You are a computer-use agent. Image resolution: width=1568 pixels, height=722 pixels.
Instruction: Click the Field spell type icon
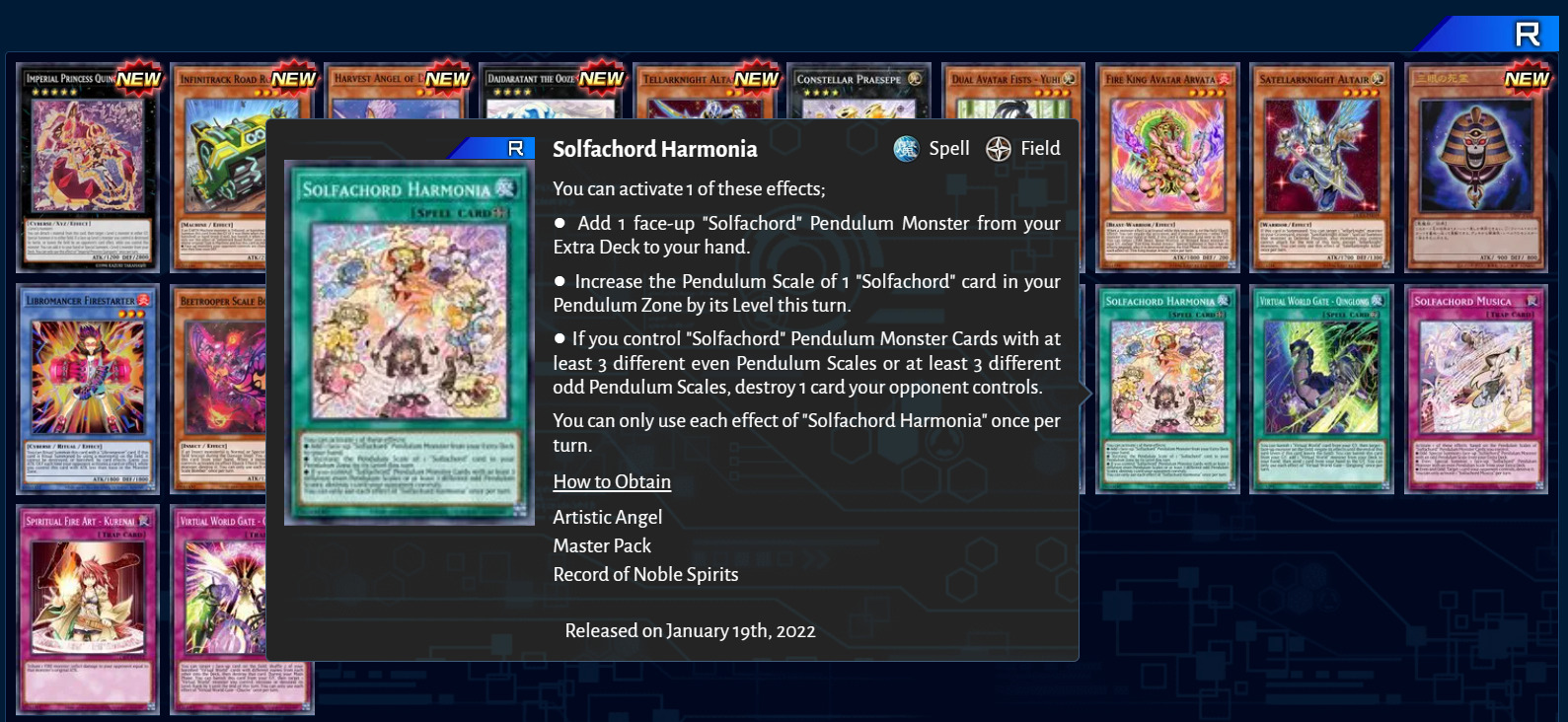(x=999, y=149)
